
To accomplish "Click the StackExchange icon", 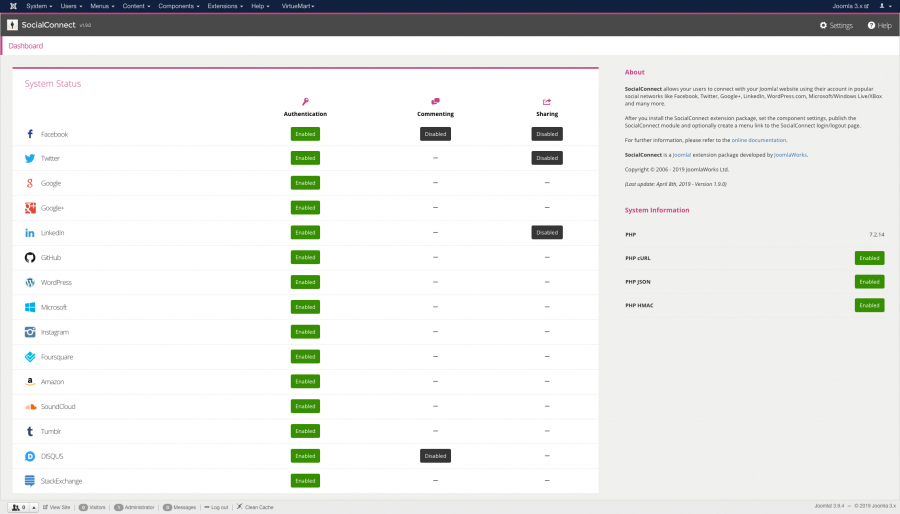I will coord(30,481).
